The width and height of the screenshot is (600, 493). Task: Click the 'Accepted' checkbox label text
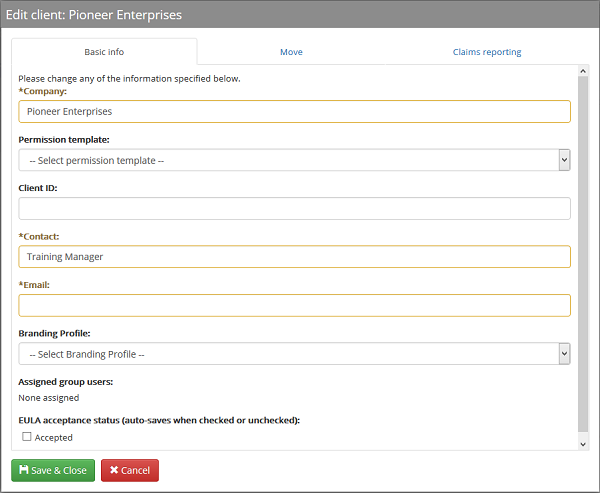[x=53, y=438]
